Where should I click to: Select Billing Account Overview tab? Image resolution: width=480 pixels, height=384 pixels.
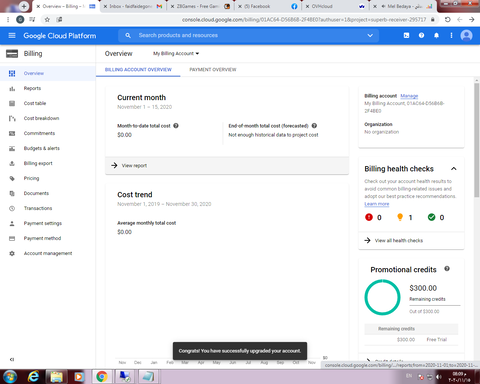[138, 70]
